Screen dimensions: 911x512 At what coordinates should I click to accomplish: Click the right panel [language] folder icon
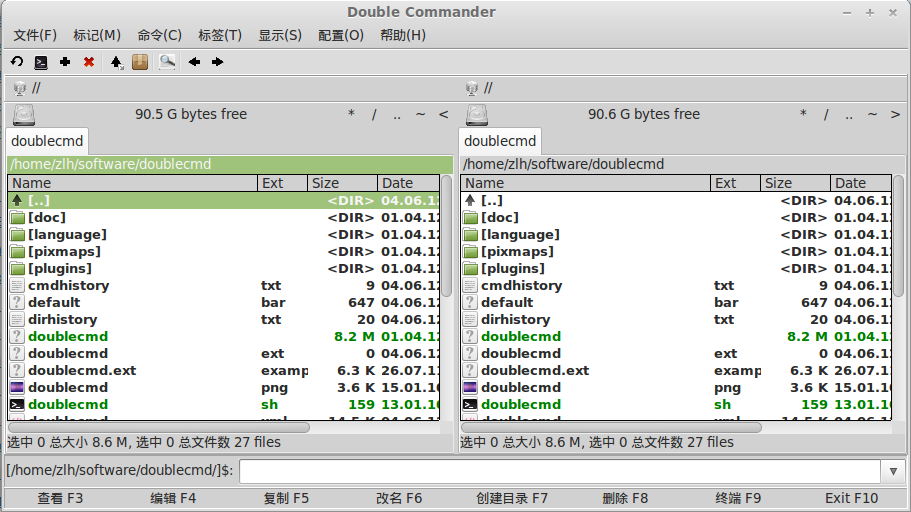pos(470,235)
